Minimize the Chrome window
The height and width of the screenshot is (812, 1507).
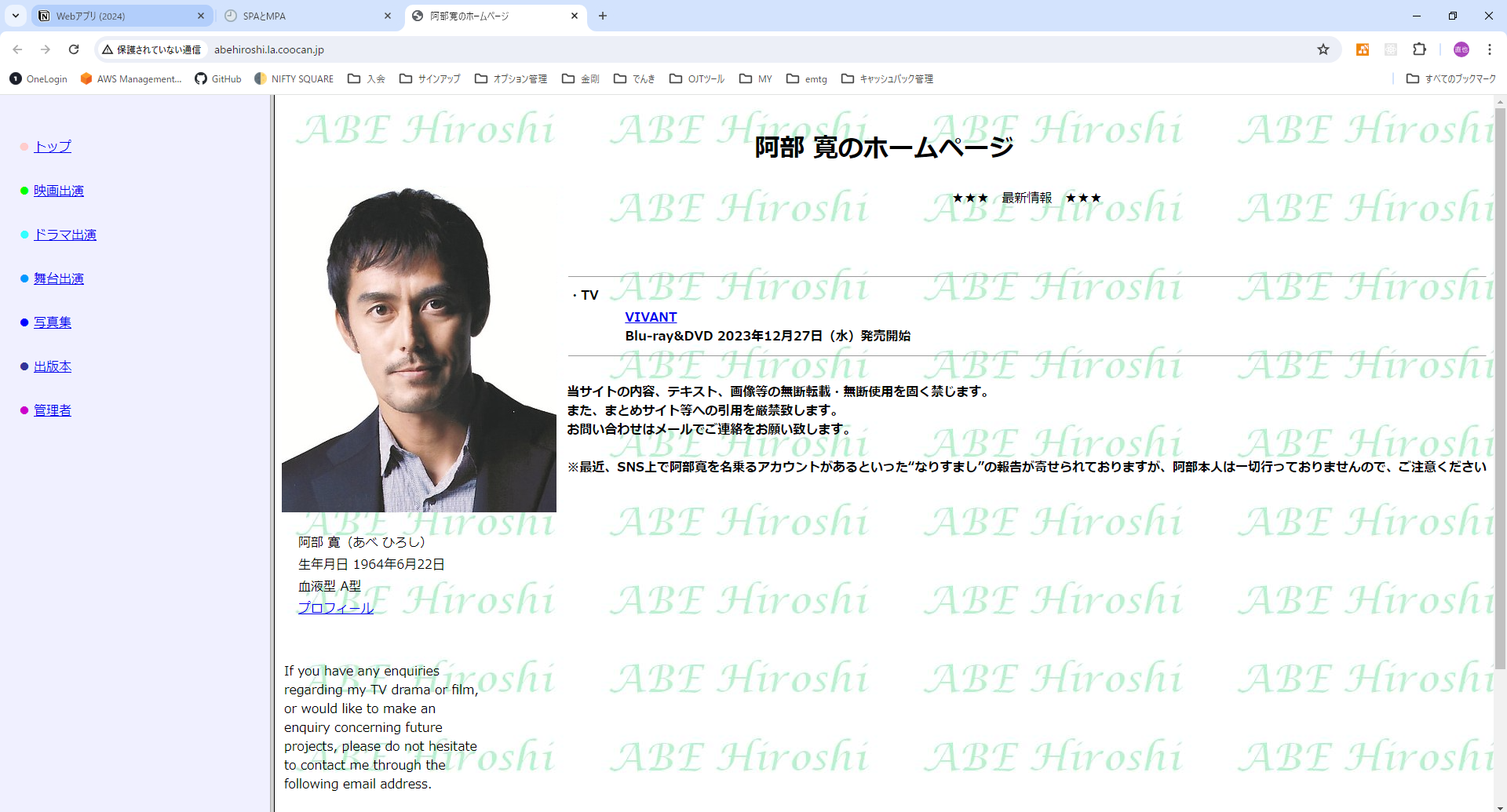(x=1417, y=16)
